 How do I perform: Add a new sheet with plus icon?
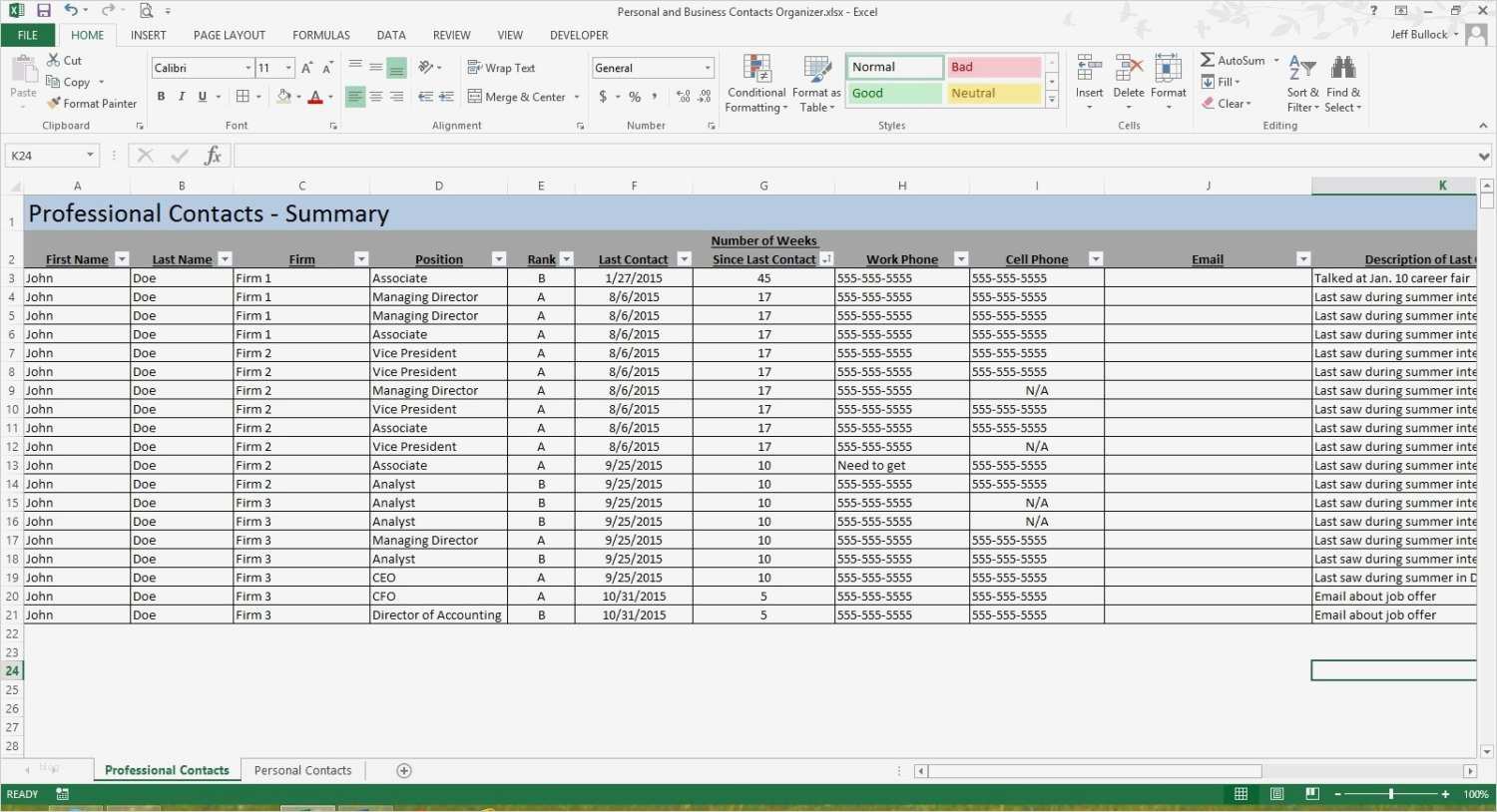point(404,770)
